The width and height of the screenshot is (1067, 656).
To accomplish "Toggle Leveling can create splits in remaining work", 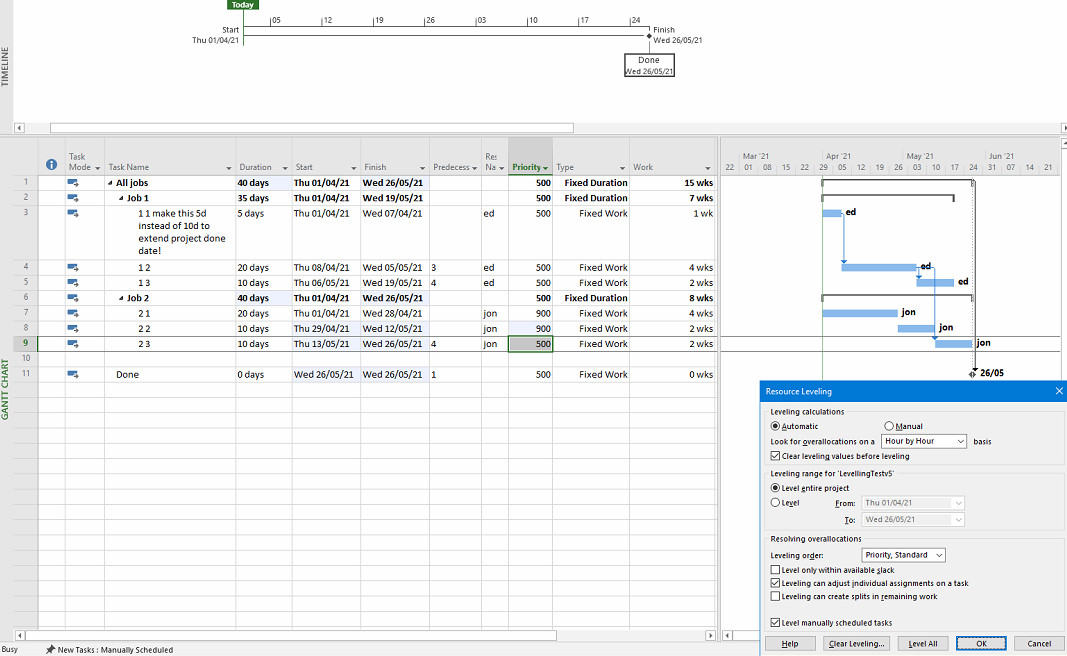I will pyautogui.click(x=775, y=596).
